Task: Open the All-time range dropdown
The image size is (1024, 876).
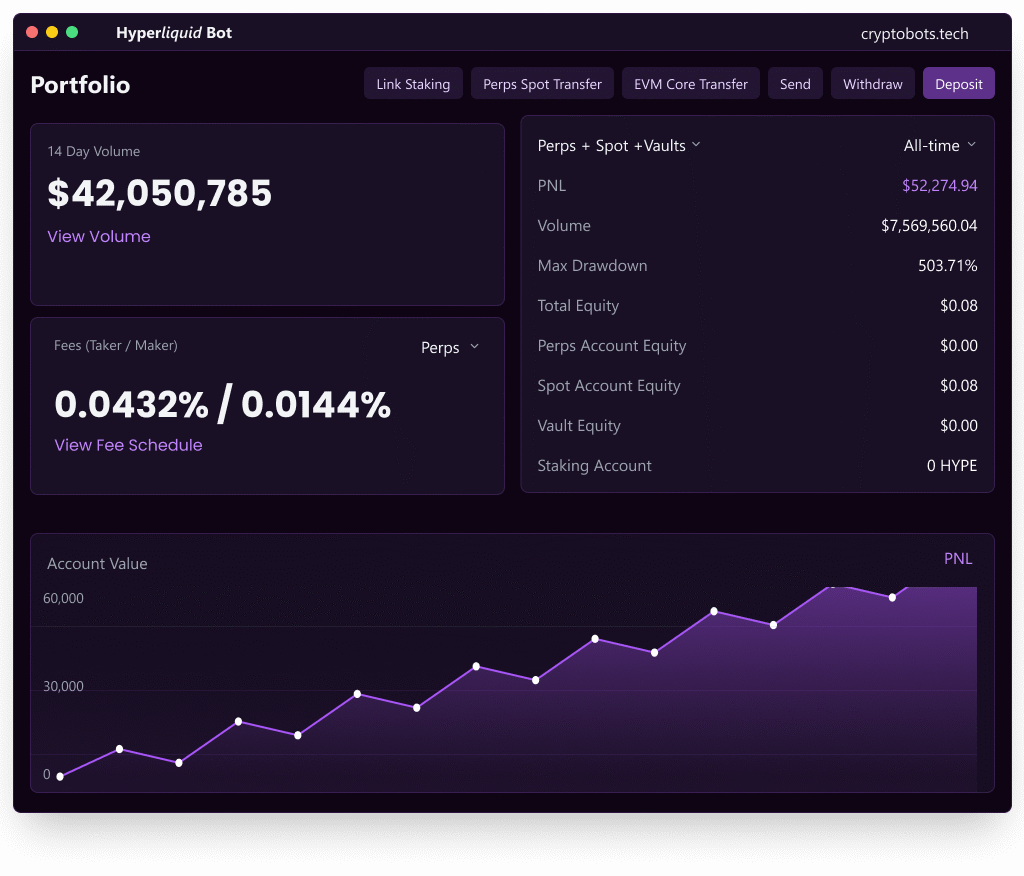Action: tap(940, 146)
